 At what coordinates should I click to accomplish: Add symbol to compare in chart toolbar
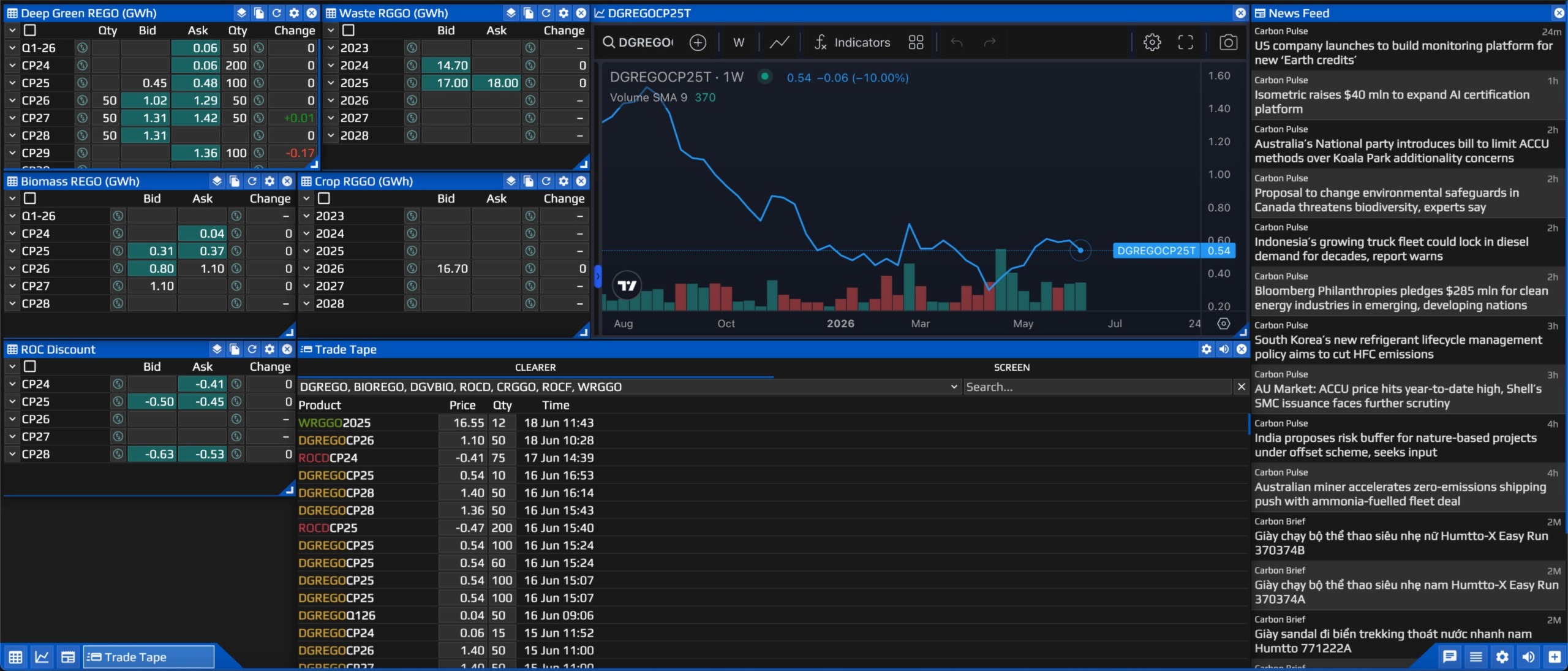tap(698, 42)
